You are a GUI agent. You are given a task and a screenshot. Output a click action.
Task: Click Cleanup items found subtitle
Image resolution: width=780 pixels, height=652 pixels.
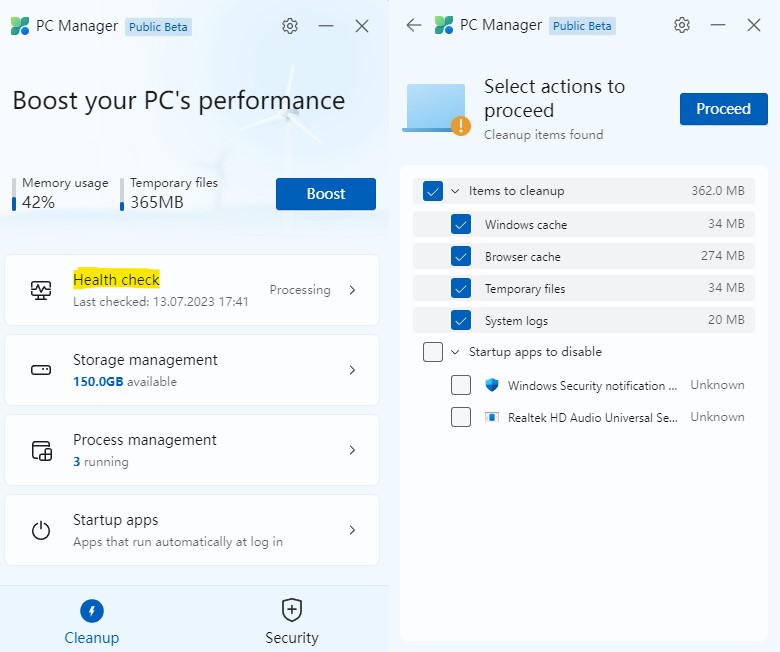544,135
